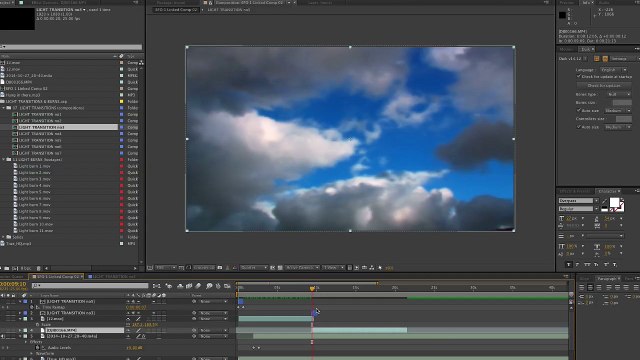Open viewer resolution dropdown
Viewport: 640px width, 360px height.
(x=253, y=268)
